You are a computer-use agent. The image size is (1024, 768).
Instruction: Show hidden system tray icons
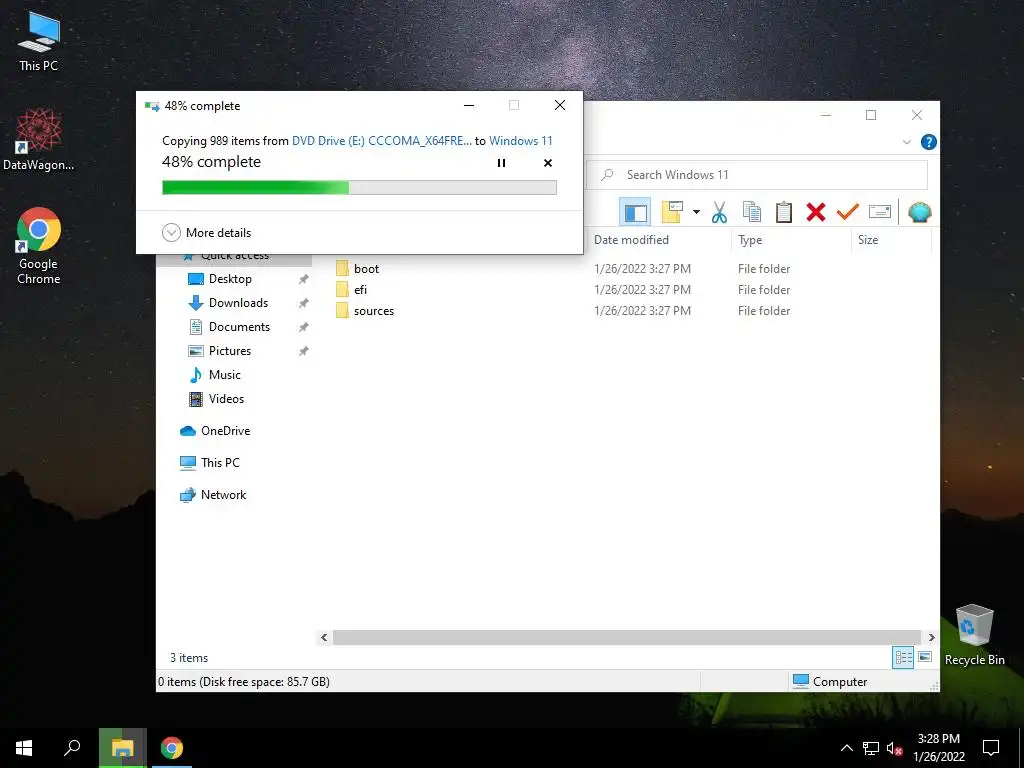tap(846, 748)
